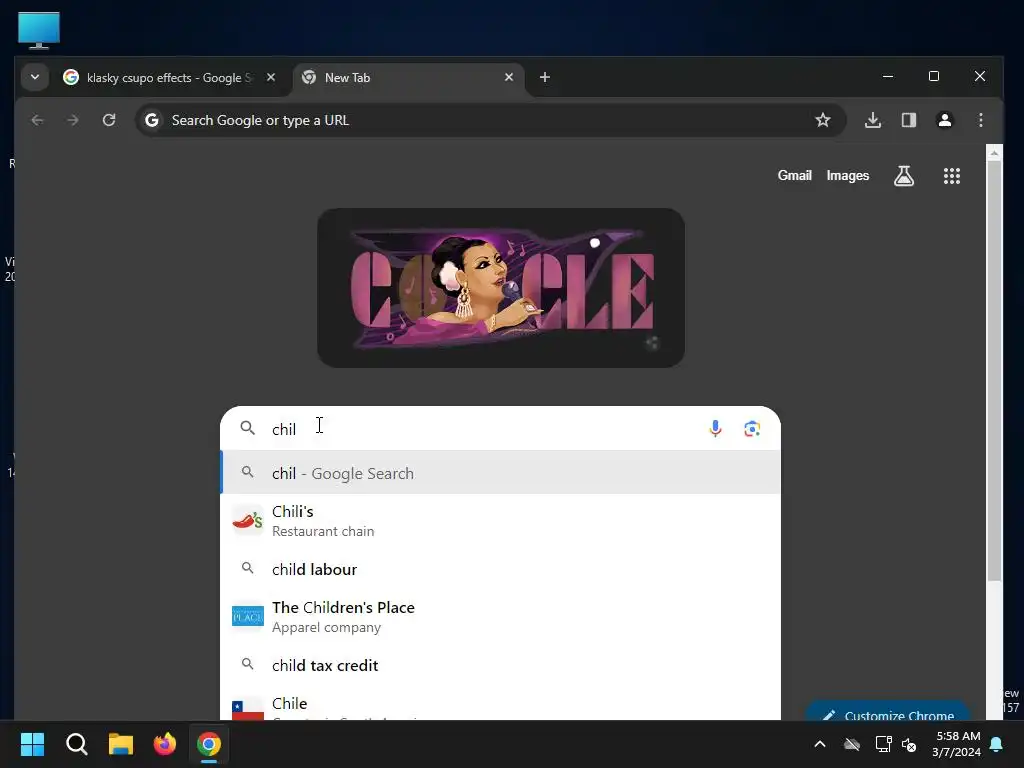
Task: Pick The Children's Place suggestion
Action: 500,617
